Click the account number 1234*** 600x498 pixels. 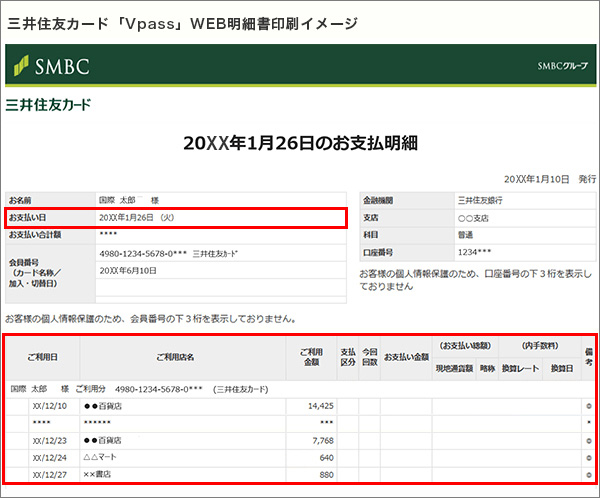pos(474,252)
